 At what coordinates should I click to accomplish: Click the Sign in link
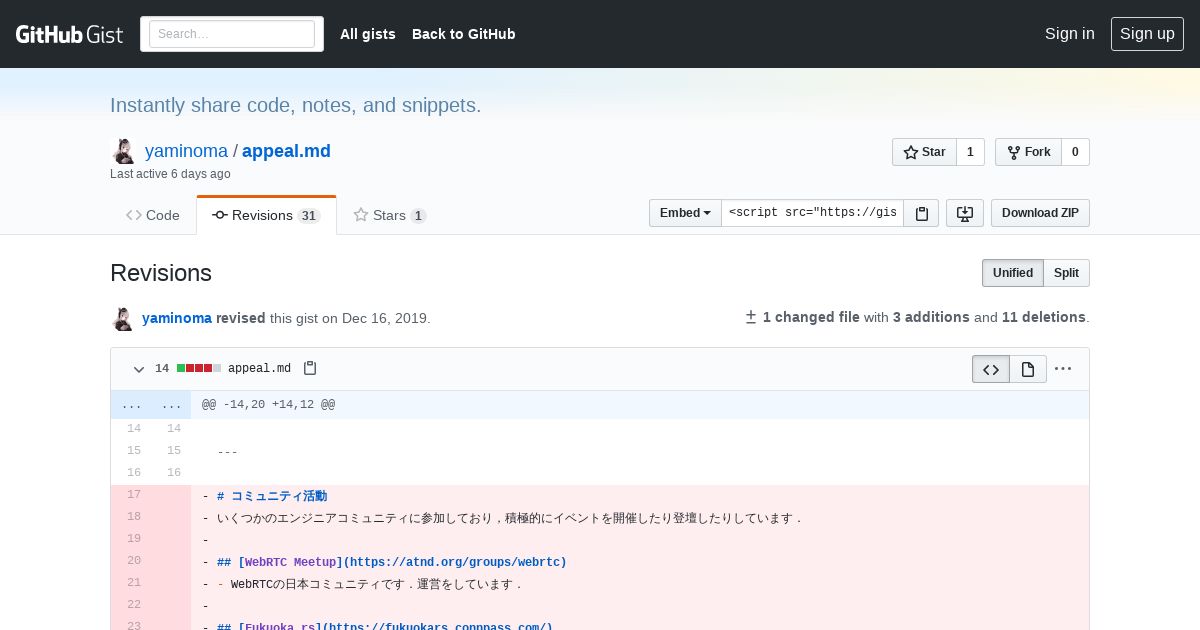[1069, 34]
